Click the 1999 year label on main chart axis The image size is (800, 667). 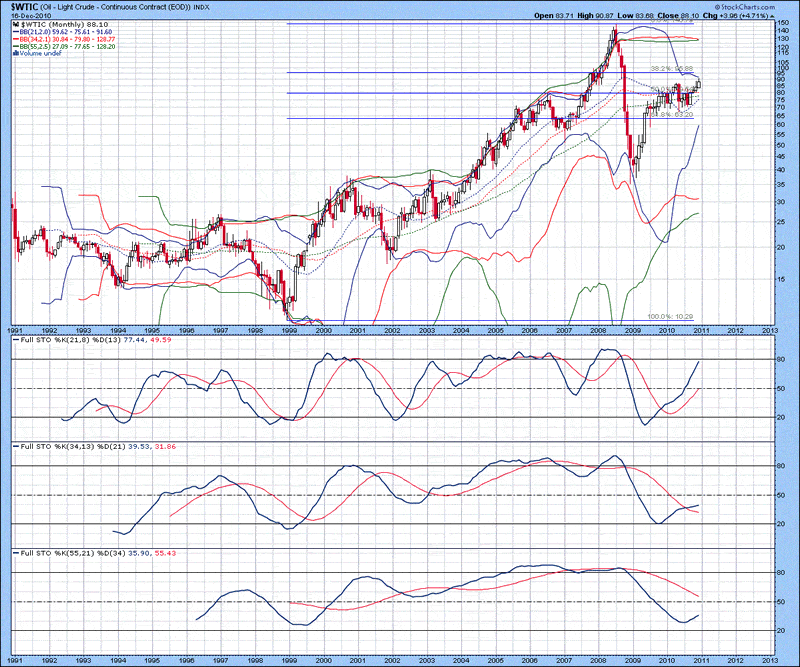[x=290, y=329]
